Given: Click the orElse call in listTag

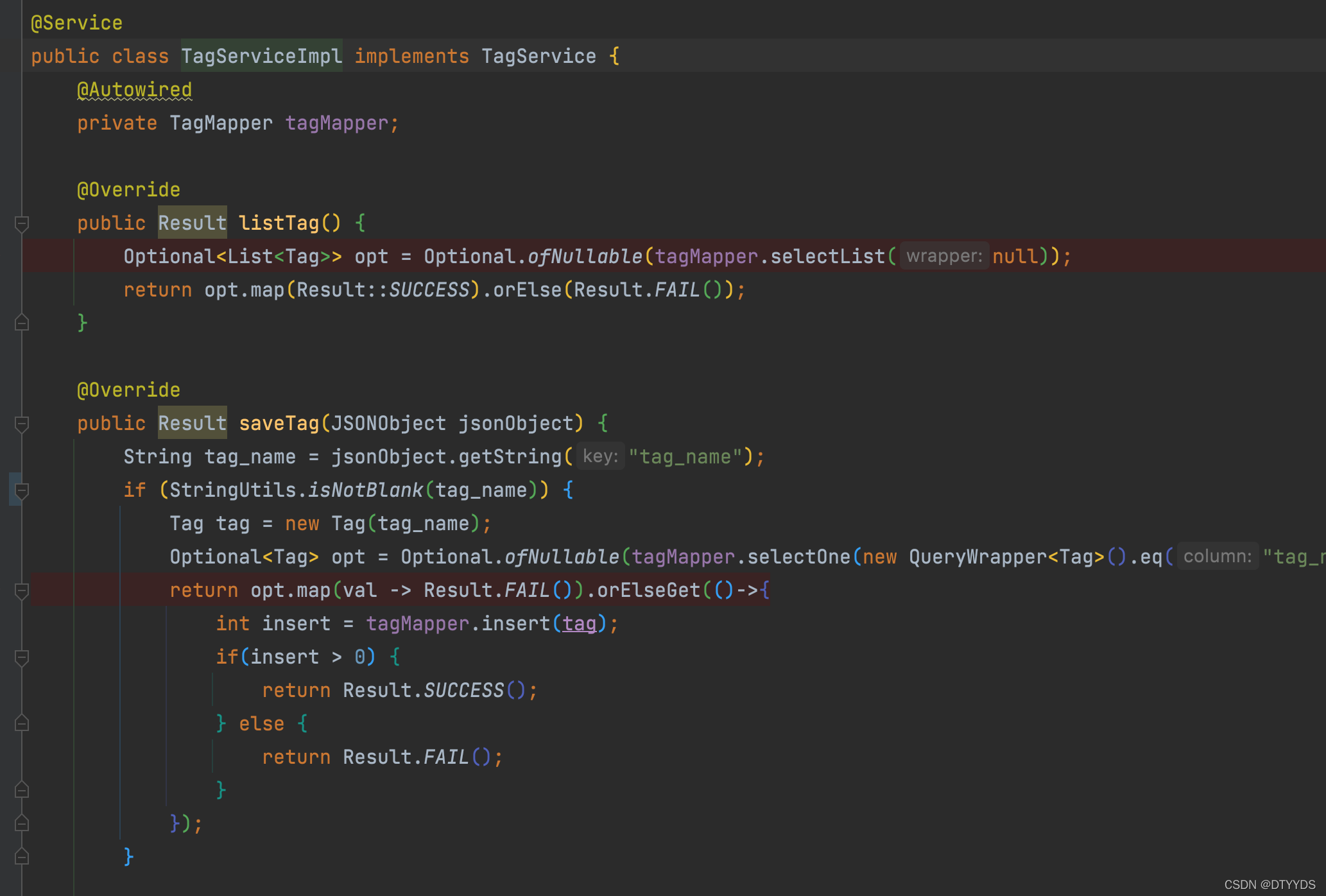Looking at the screenshot, I should (x=527, y=290).
